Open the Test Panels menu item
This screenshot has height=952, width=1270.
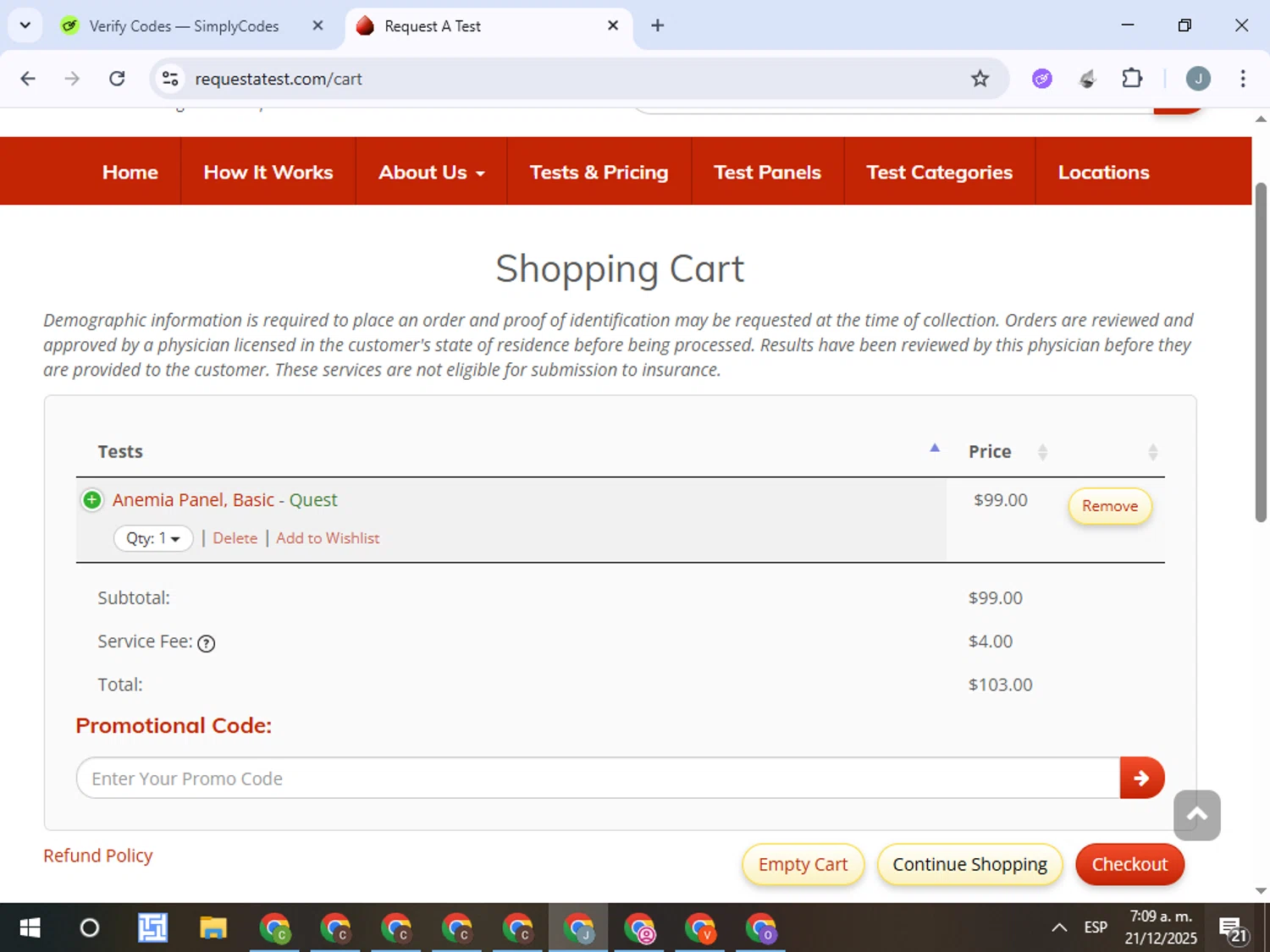tap(767, 173)
